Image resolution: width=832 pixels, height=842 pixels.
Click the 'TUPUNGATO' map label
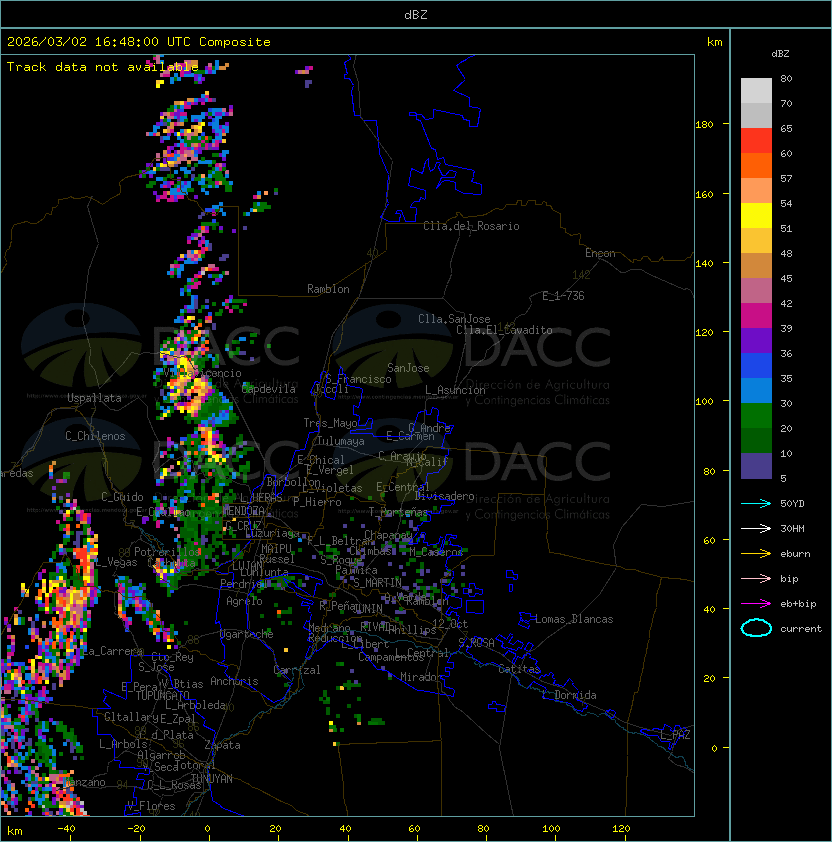pyautogui.click(x=162, y=696)
